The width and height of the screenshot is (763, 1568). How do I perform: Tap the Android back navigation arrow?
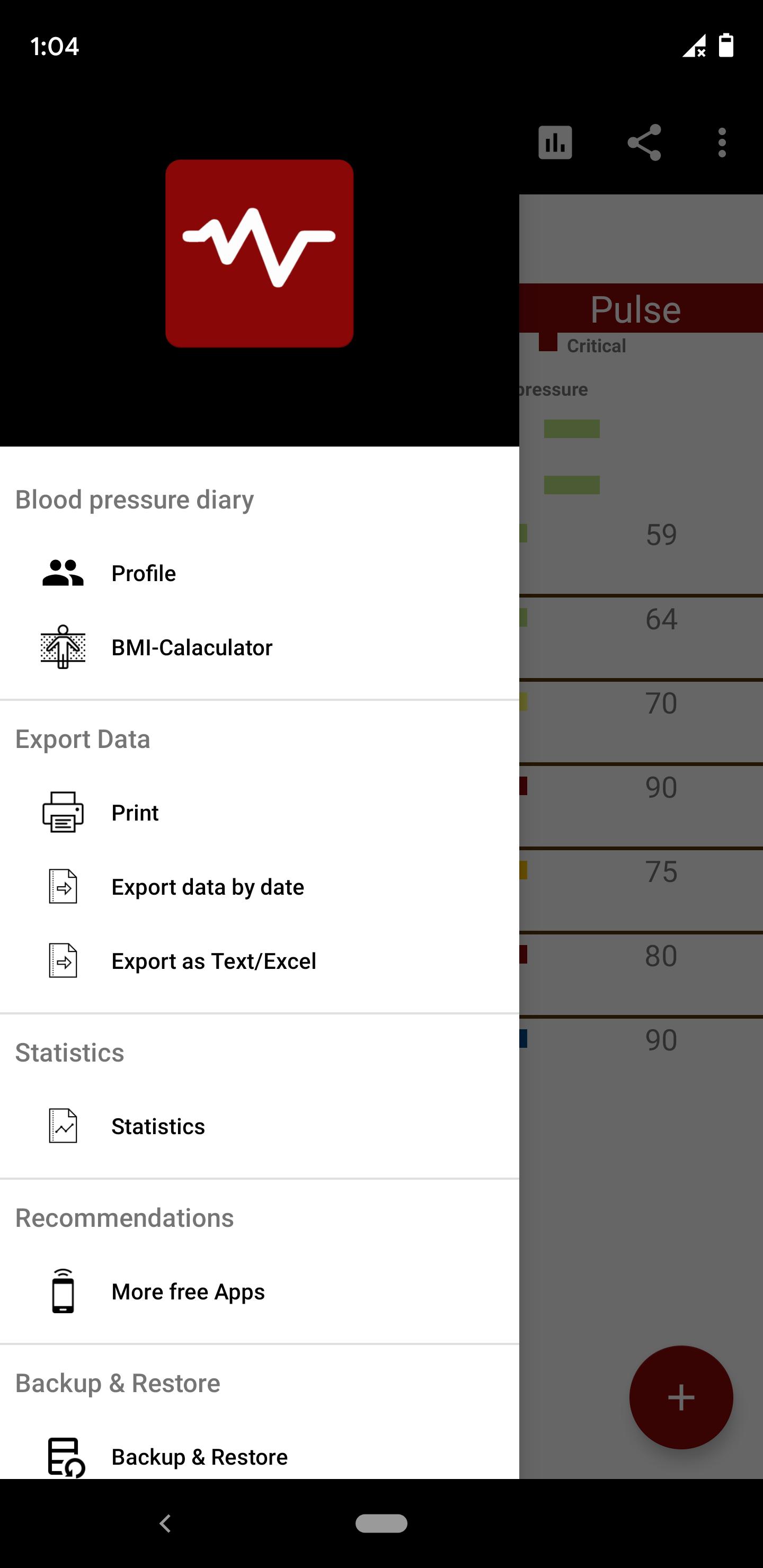click(165, 1523)
